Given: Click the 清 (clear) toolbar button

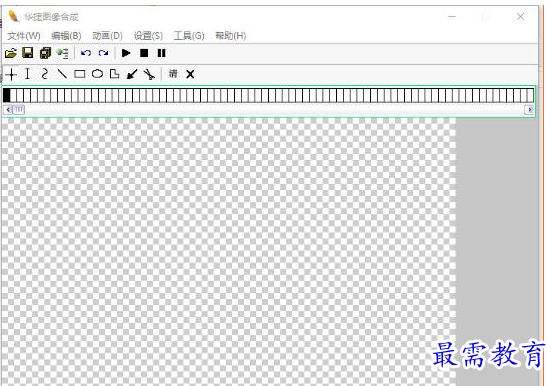Looking at the screenshot, I should 173,74.
